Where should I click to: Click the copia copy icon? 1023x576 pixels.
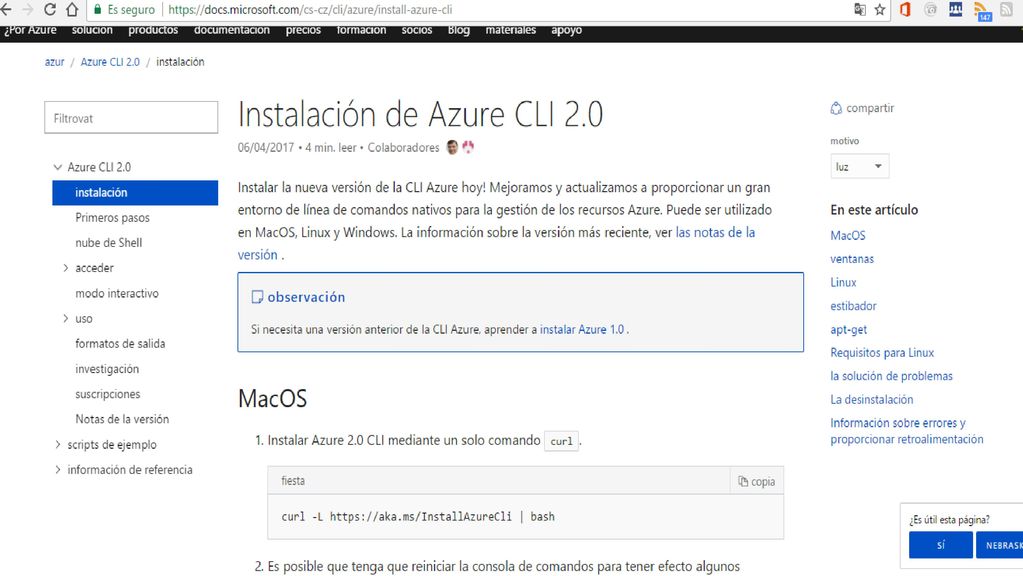743,481
